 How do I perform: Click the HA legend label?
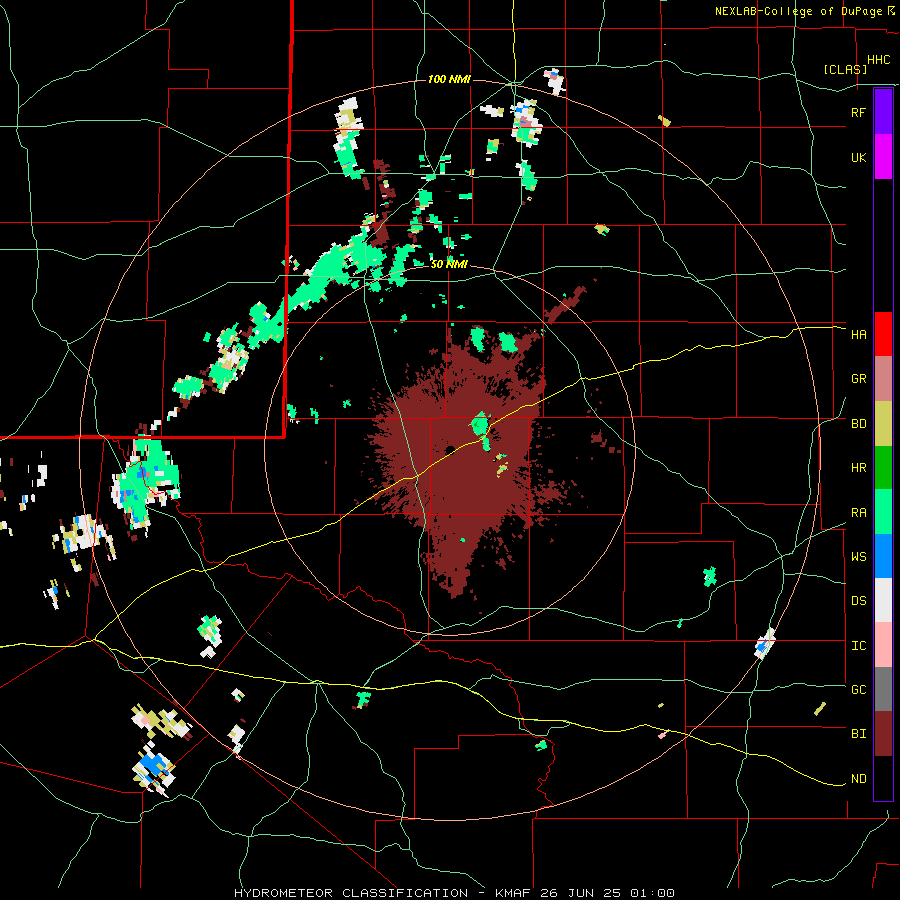pyautogui.click(x=858, y=335)
